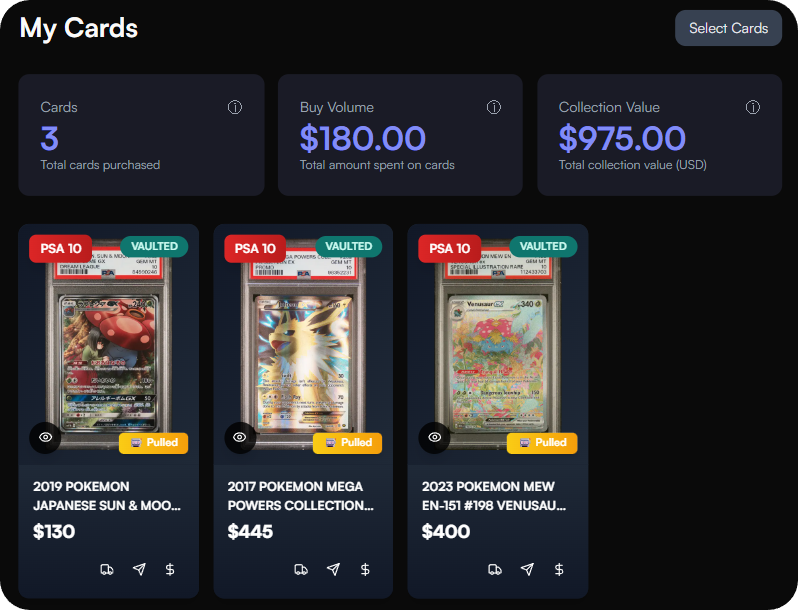The width and height of the screenshot is (798, 610).
Task: Click the shipping truck icon on the $400 card
Action: 495,569
